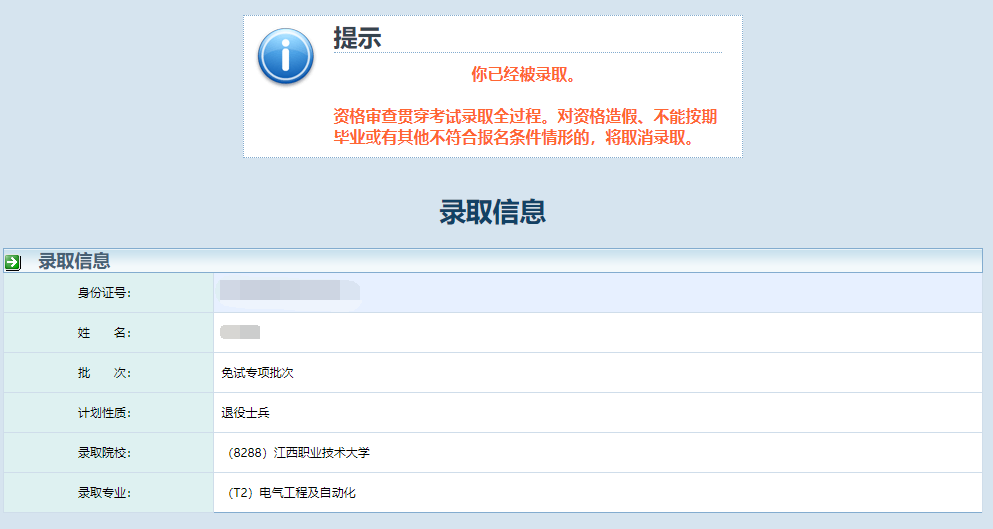
Task: Click the 姓名 field label
Action: (105, 333)
